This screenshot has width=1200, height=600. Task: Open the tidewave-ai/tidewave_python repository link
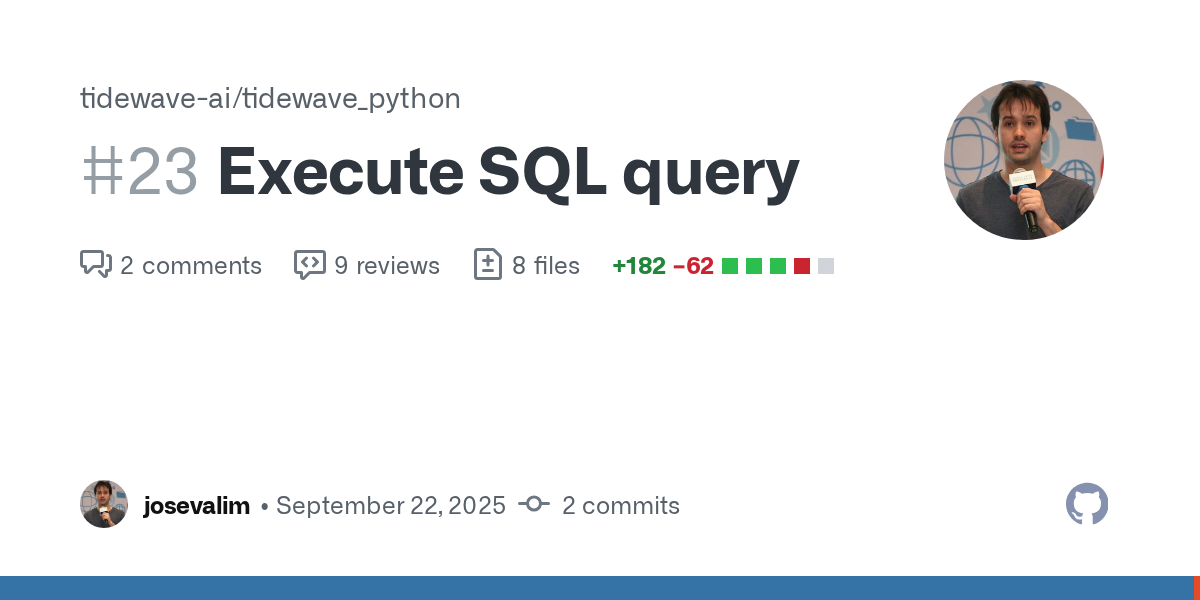pyautogui.click(x=270, y=99)
